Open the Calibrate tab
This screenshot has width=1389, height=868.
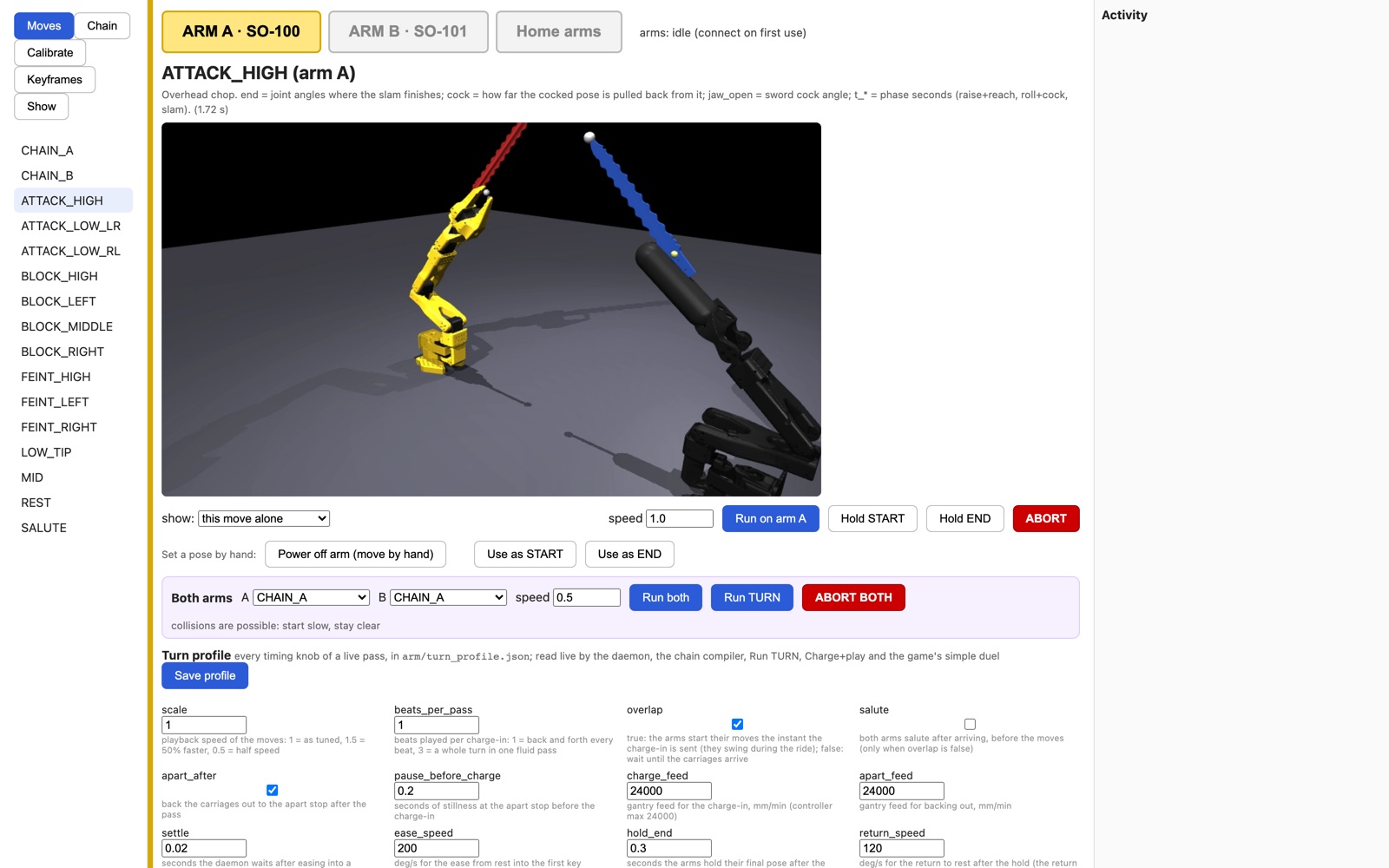click(50, 53)
